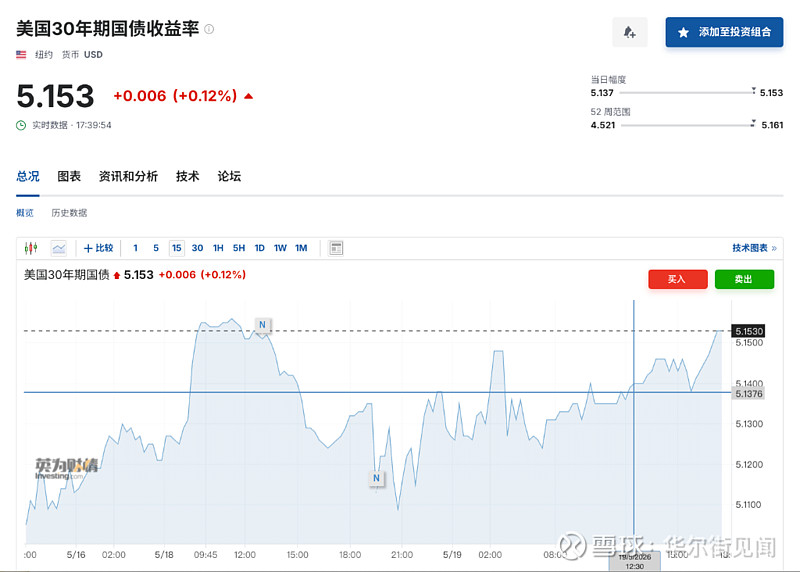Click the 添加至投资组合 button

[x=724, y=32]
